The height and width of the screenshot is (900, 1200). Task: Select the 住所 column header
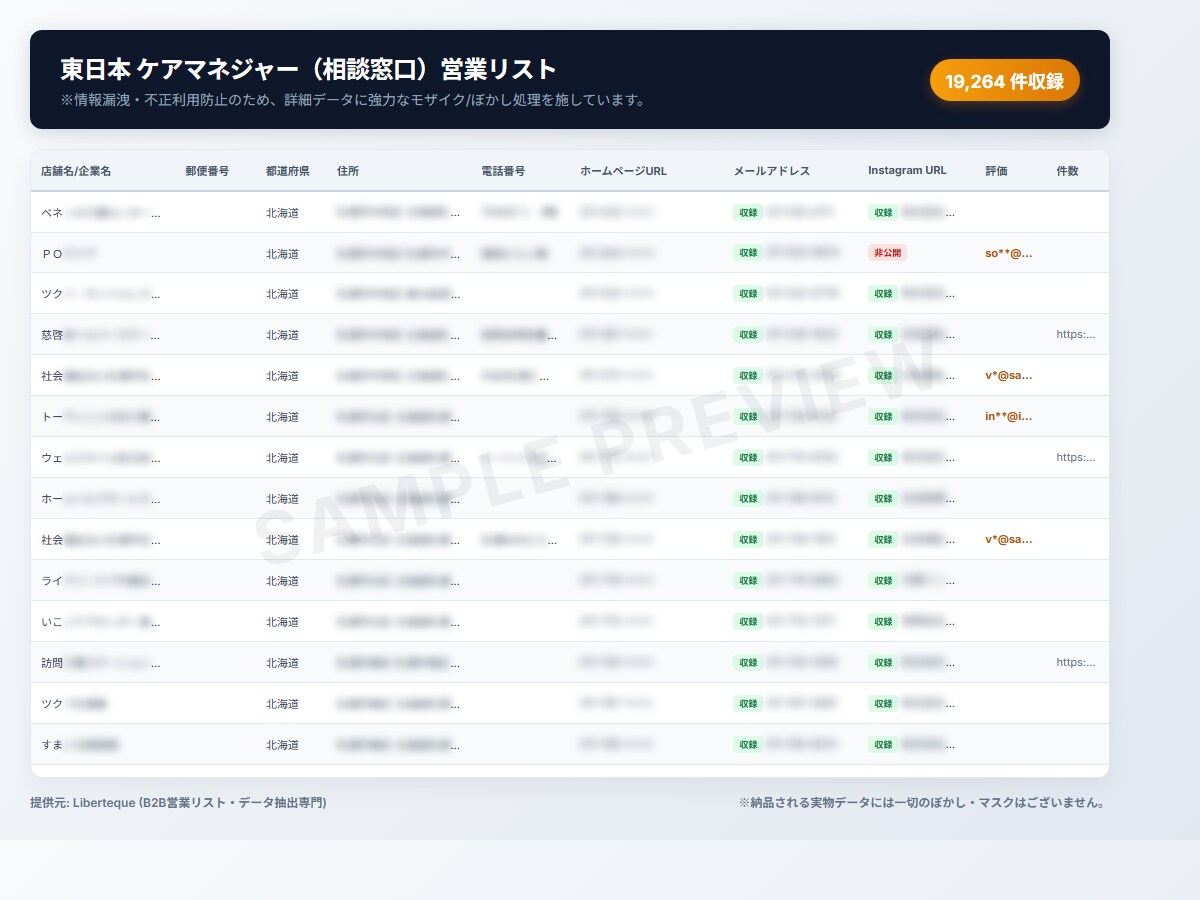coord(348,171)
